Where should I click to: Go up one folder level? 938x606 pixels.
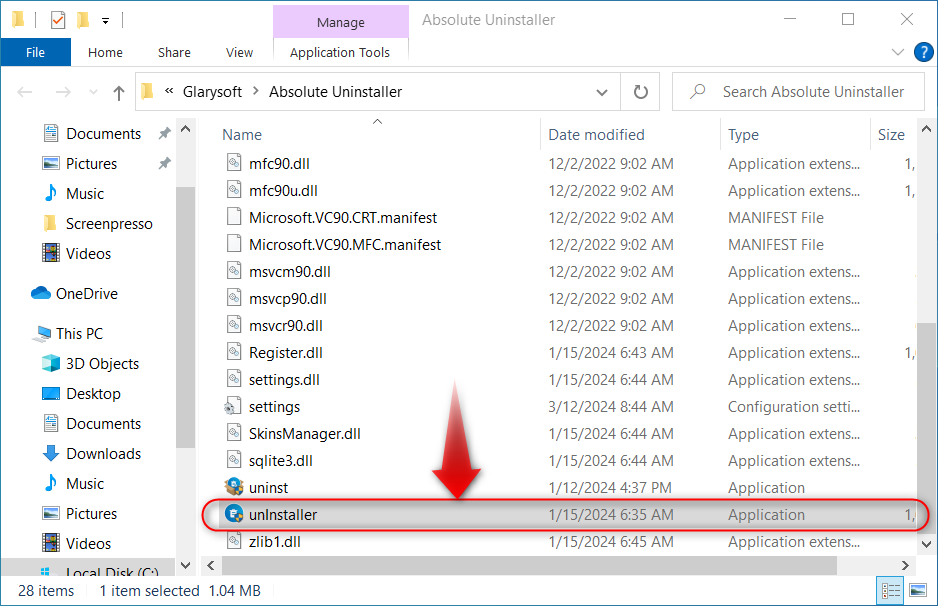pos(119,92)
